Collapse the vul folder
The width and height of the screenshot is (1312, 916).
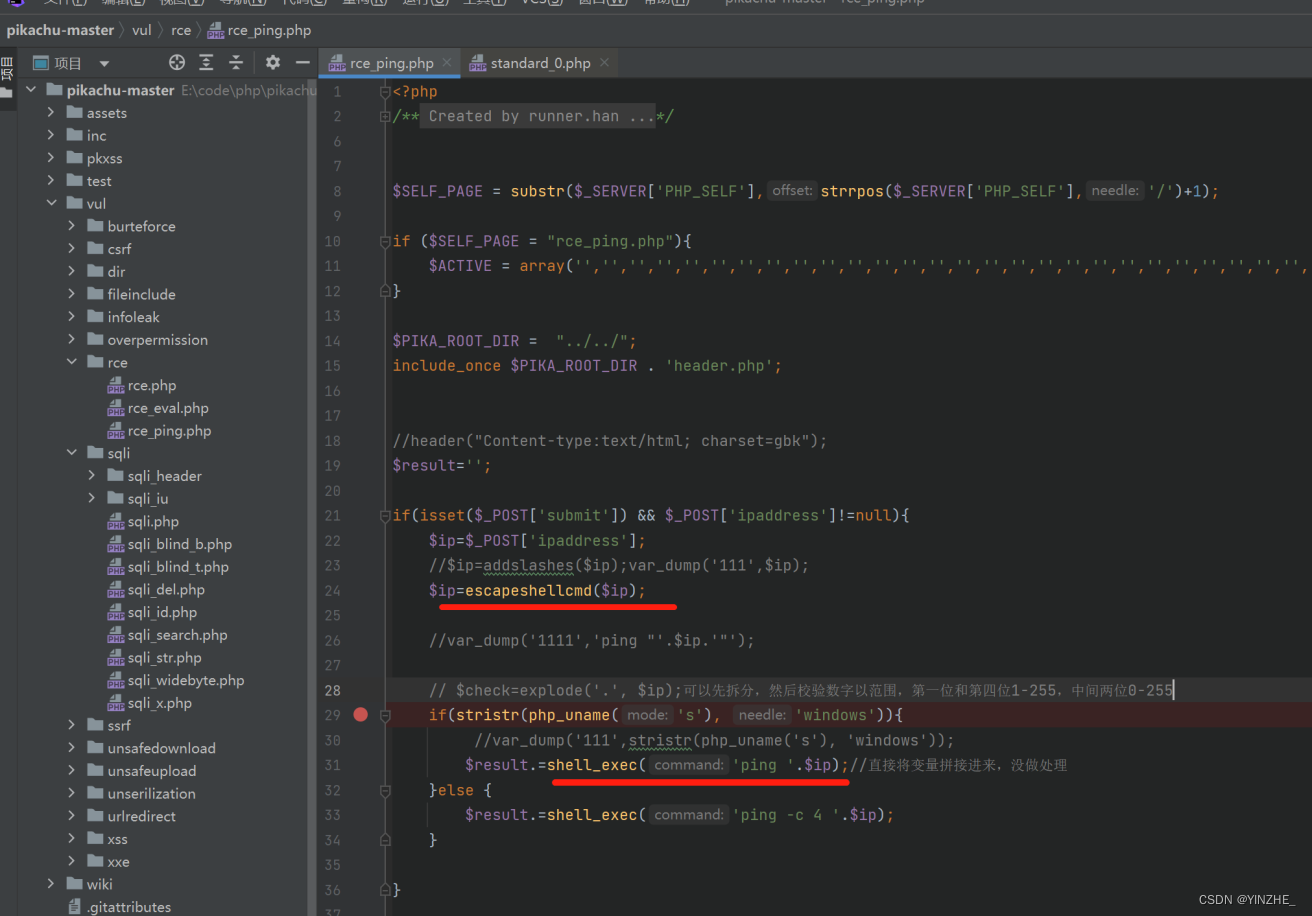51,204
